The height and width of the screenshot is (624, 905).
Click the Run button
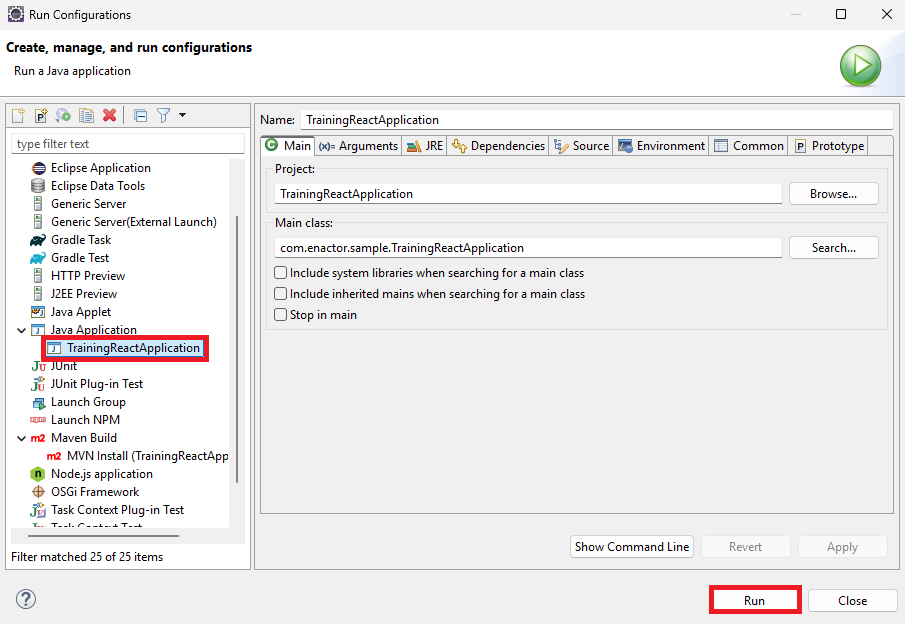tap(755, 599)
